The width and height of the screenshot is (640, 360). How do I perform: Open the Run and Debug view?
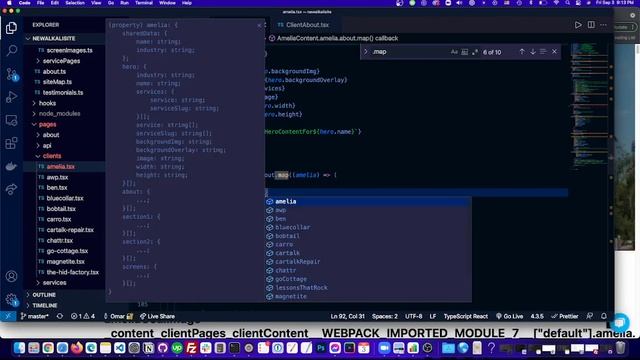coord(11,97)
